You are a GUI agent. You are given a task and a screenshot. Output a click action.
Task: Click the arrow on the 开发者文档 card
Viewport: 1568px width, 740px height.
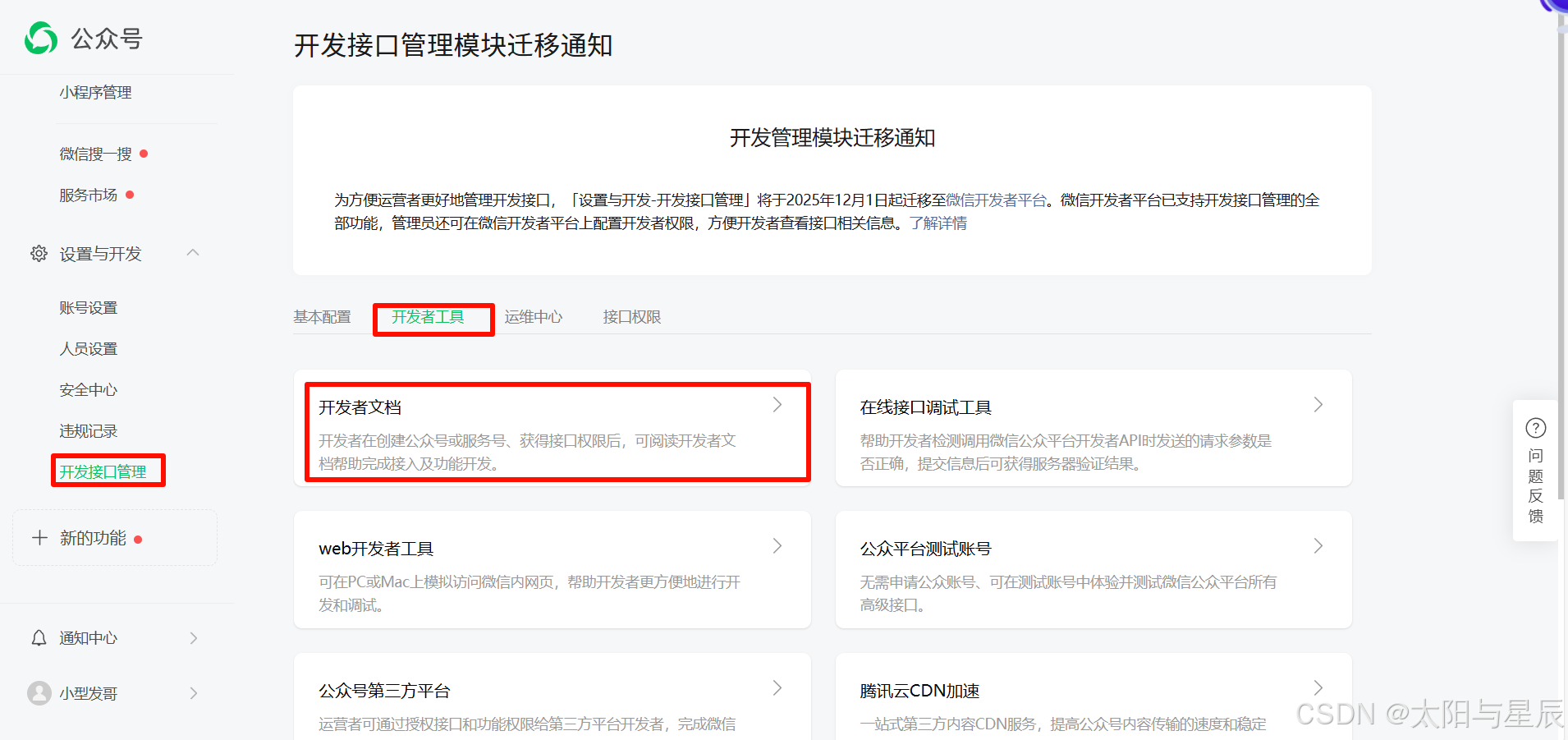(x=777, y=405)
